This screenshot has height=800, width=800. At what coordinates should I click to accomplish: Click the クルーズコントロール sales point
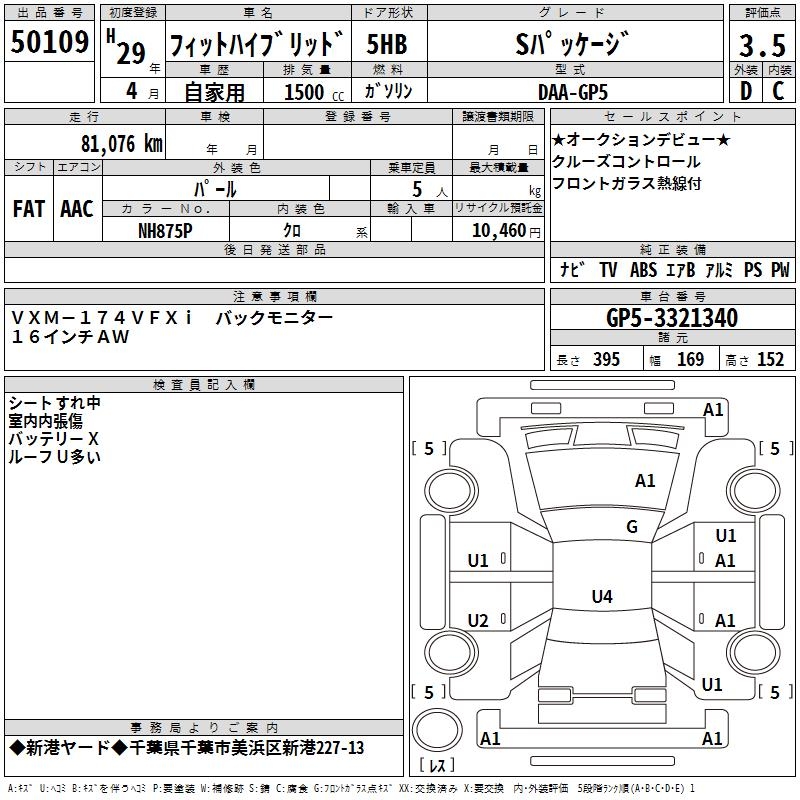coord(626,161)
